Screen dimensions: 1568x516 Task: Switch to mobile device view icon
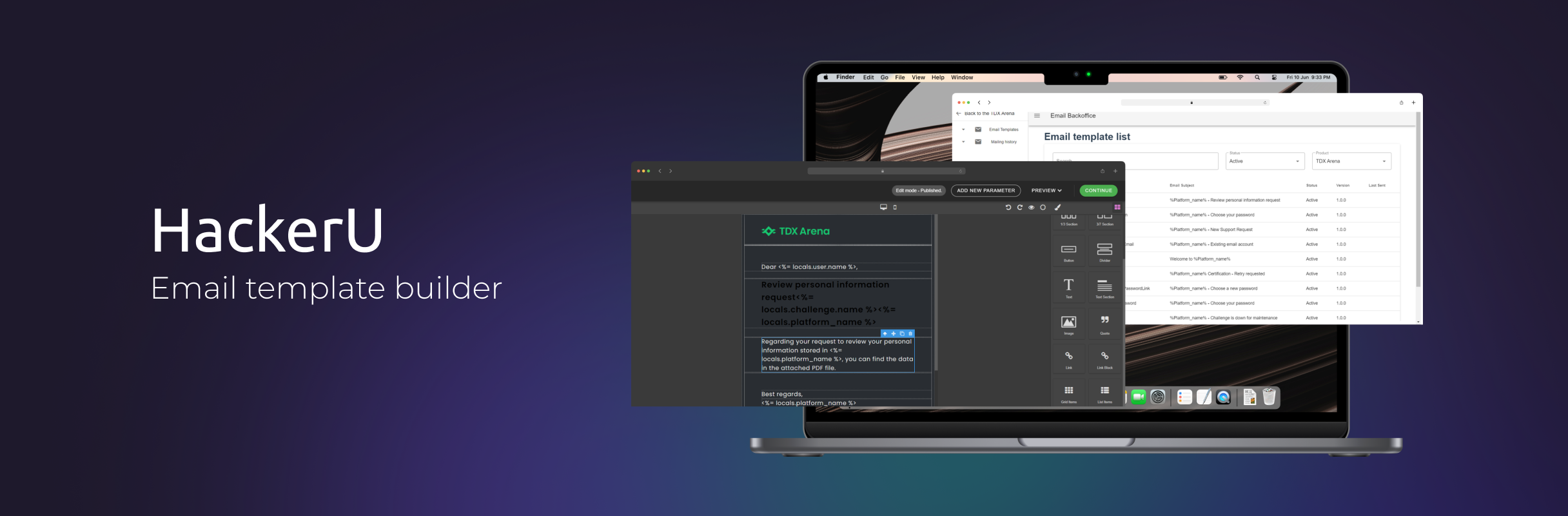895,207
